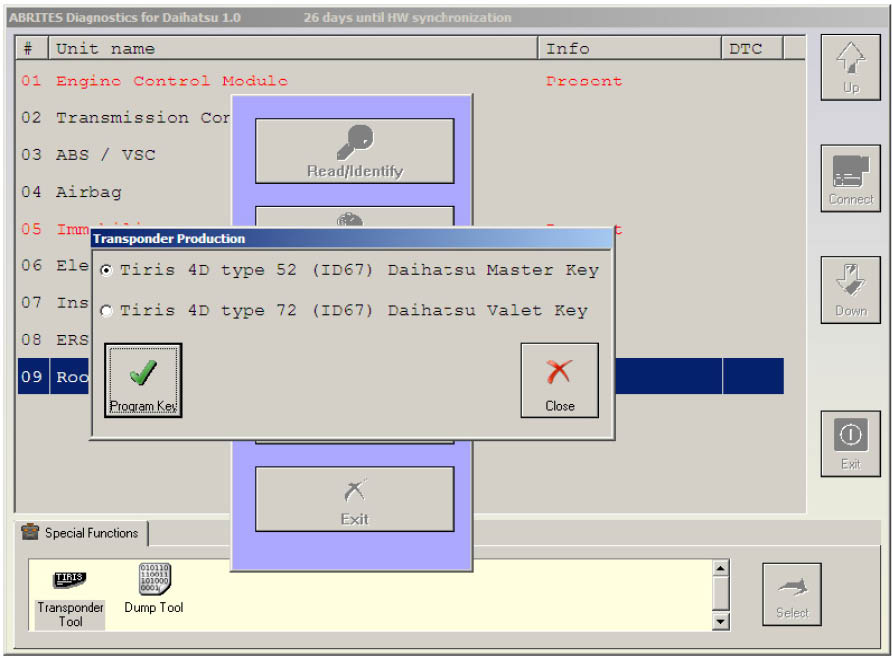Click the Exit button in purple panel

[354, 499]
